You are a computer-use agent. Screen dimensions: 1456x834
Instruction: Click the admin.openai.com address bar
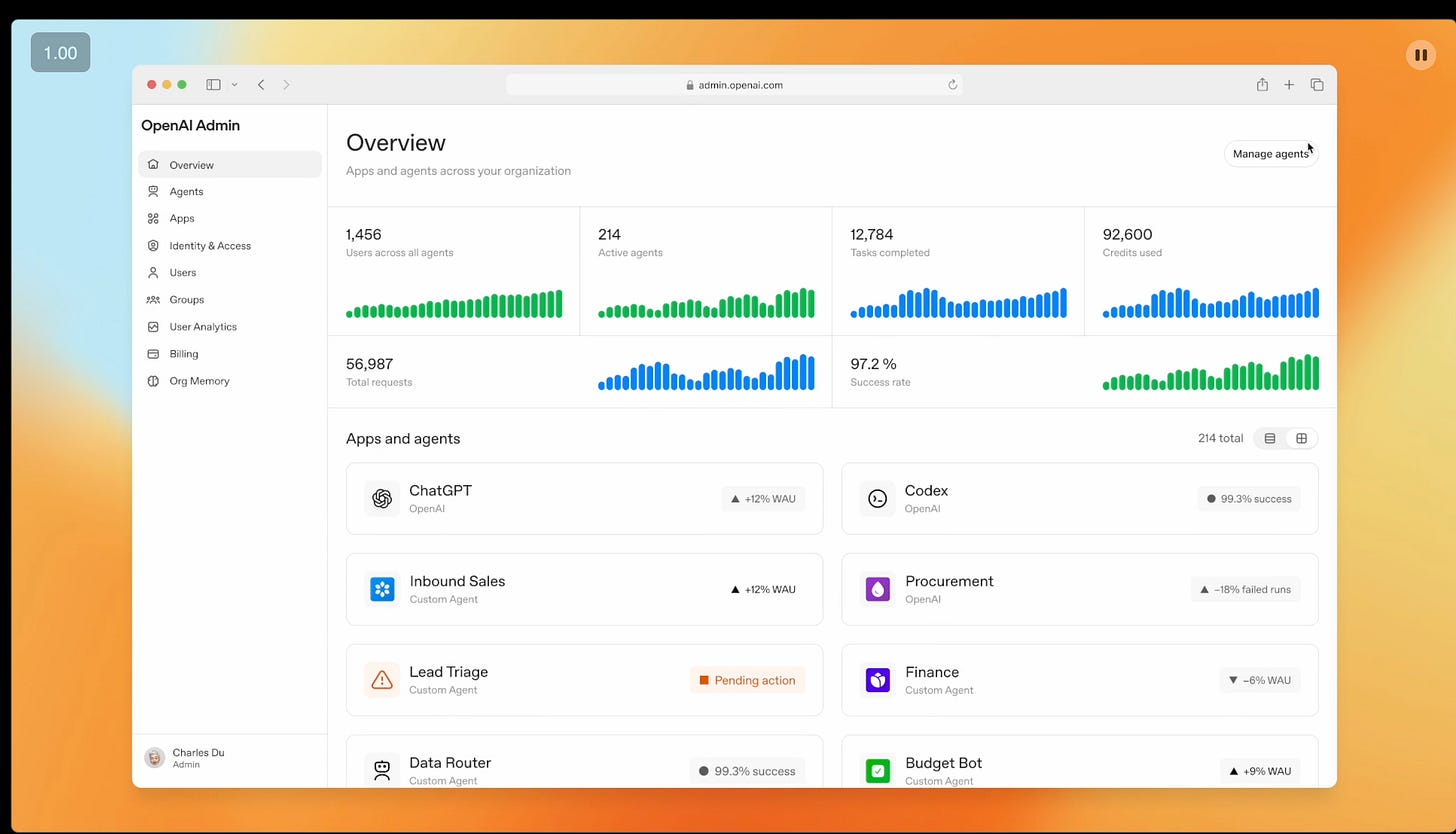point(734,85)
